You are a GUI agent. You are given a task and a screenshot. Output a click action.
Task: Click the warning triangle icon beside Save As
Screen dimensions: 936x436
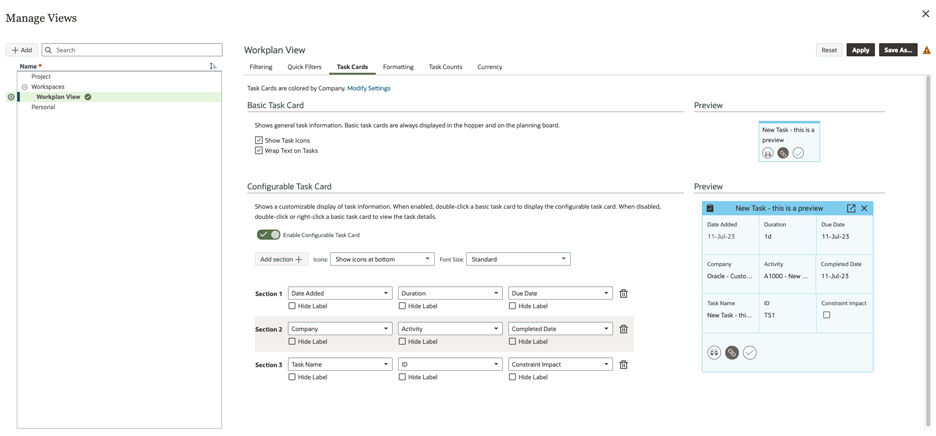(x=926, y=50)
